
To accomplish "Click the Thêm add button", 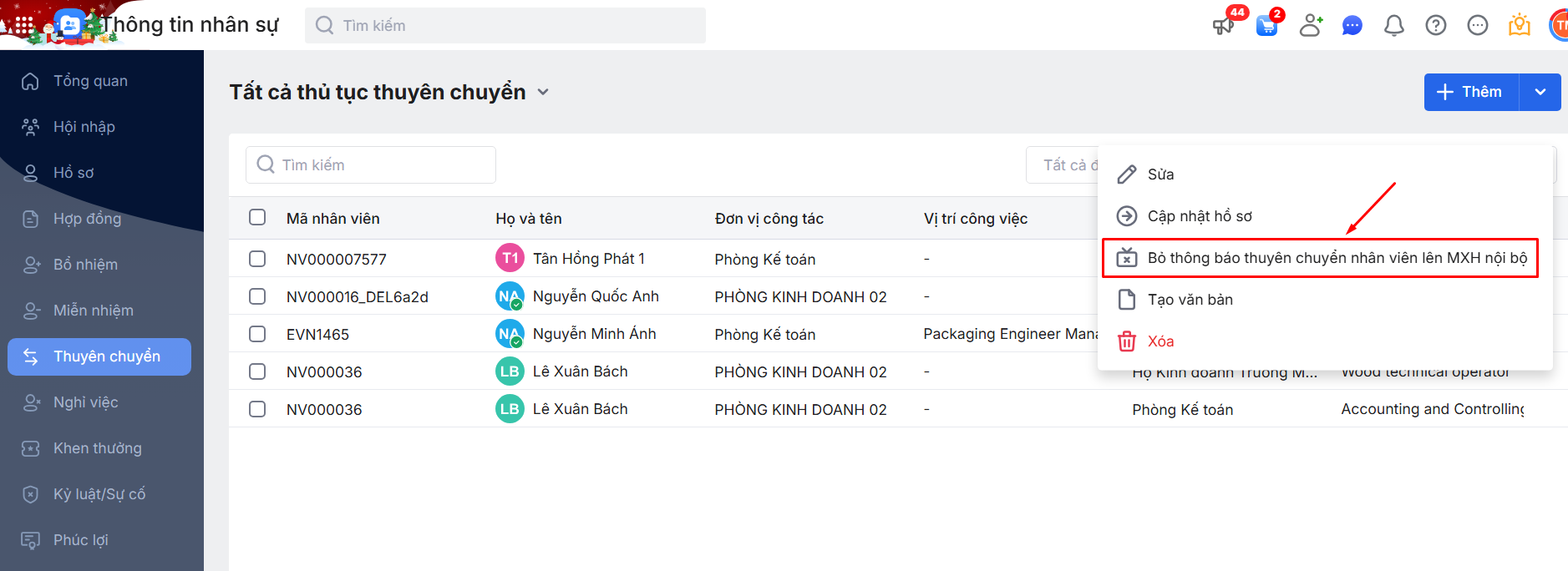I will click(x=1470, y=92).
